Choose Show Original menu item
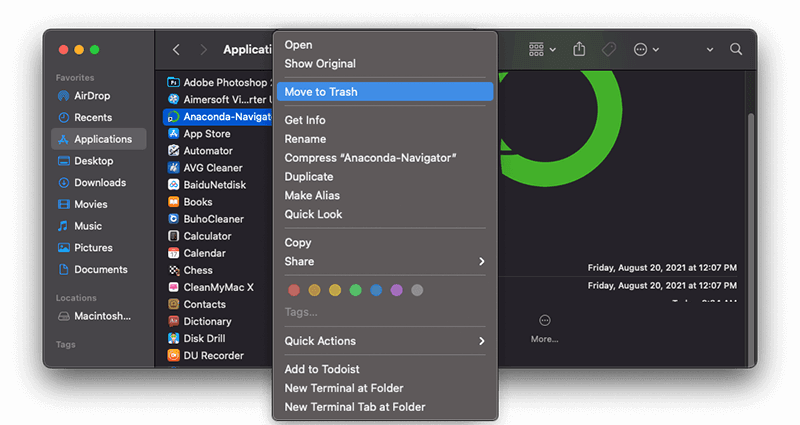800x425 pixels. (x=385, y=64)
